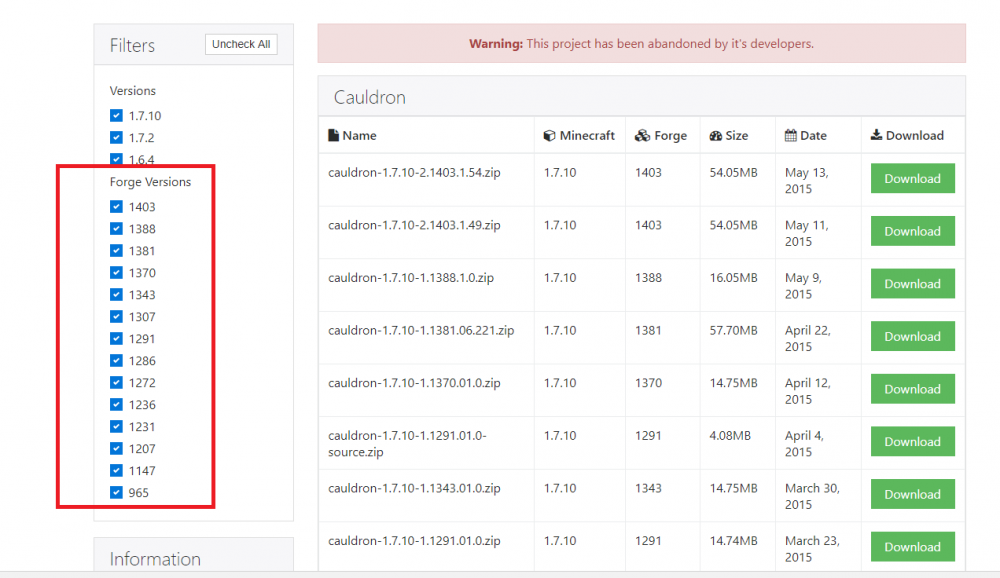Click the Information panel heading
This screenshot has width=1000, height=578.
155,559
